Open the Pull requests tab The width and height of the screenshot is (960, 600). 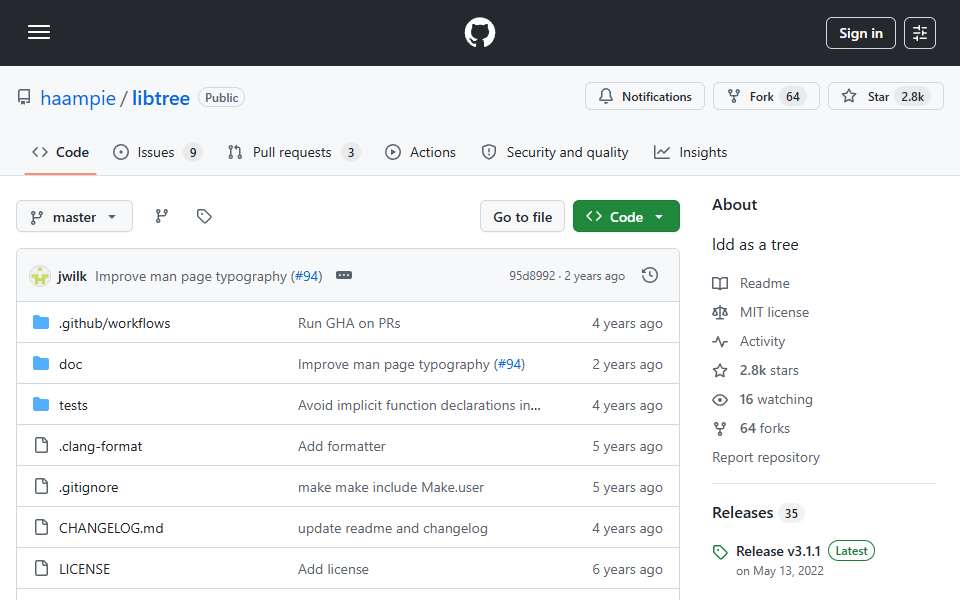[x=293, y=152]
